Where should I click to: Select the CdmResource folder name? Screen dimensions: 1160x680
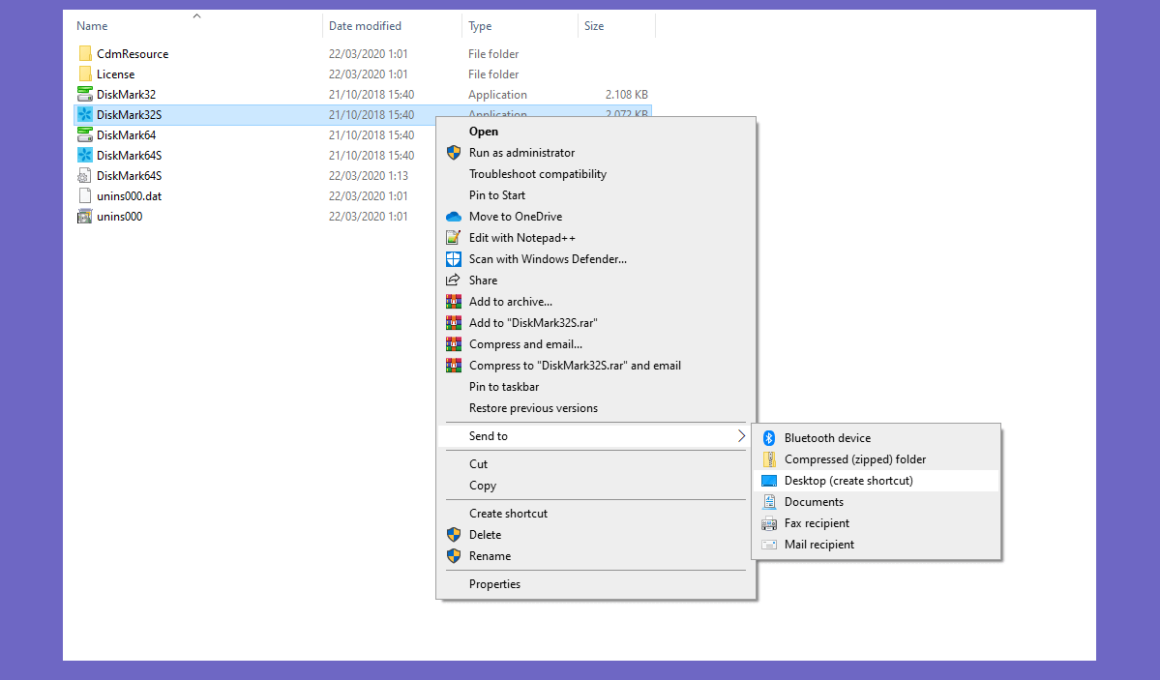132,53
